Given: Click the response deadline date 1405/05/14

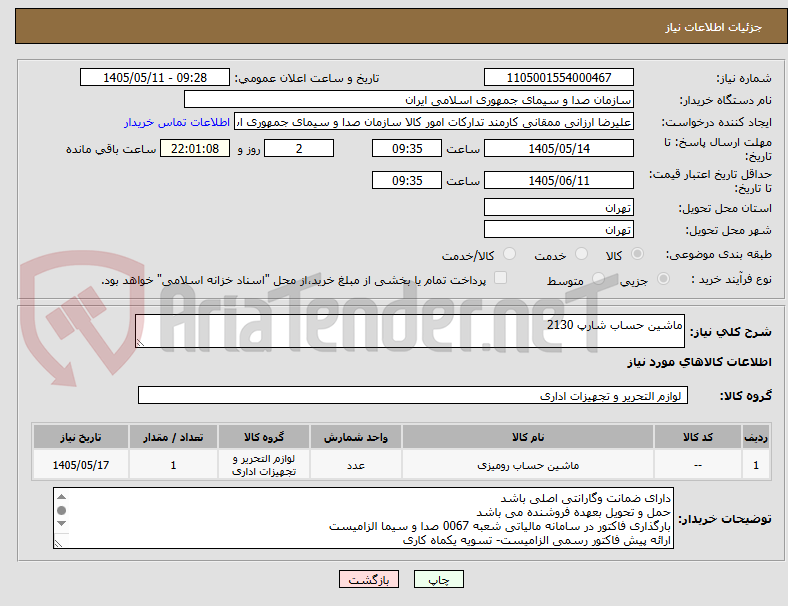Looking at the screenshot, I should click(558, 149).
